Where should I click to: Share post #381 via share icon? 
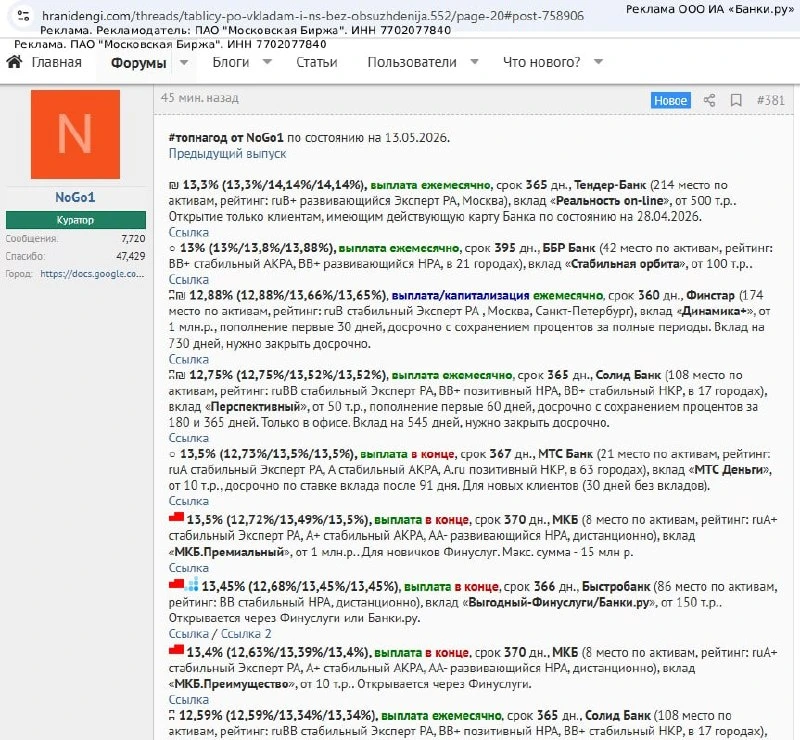[x=709, y=100]
